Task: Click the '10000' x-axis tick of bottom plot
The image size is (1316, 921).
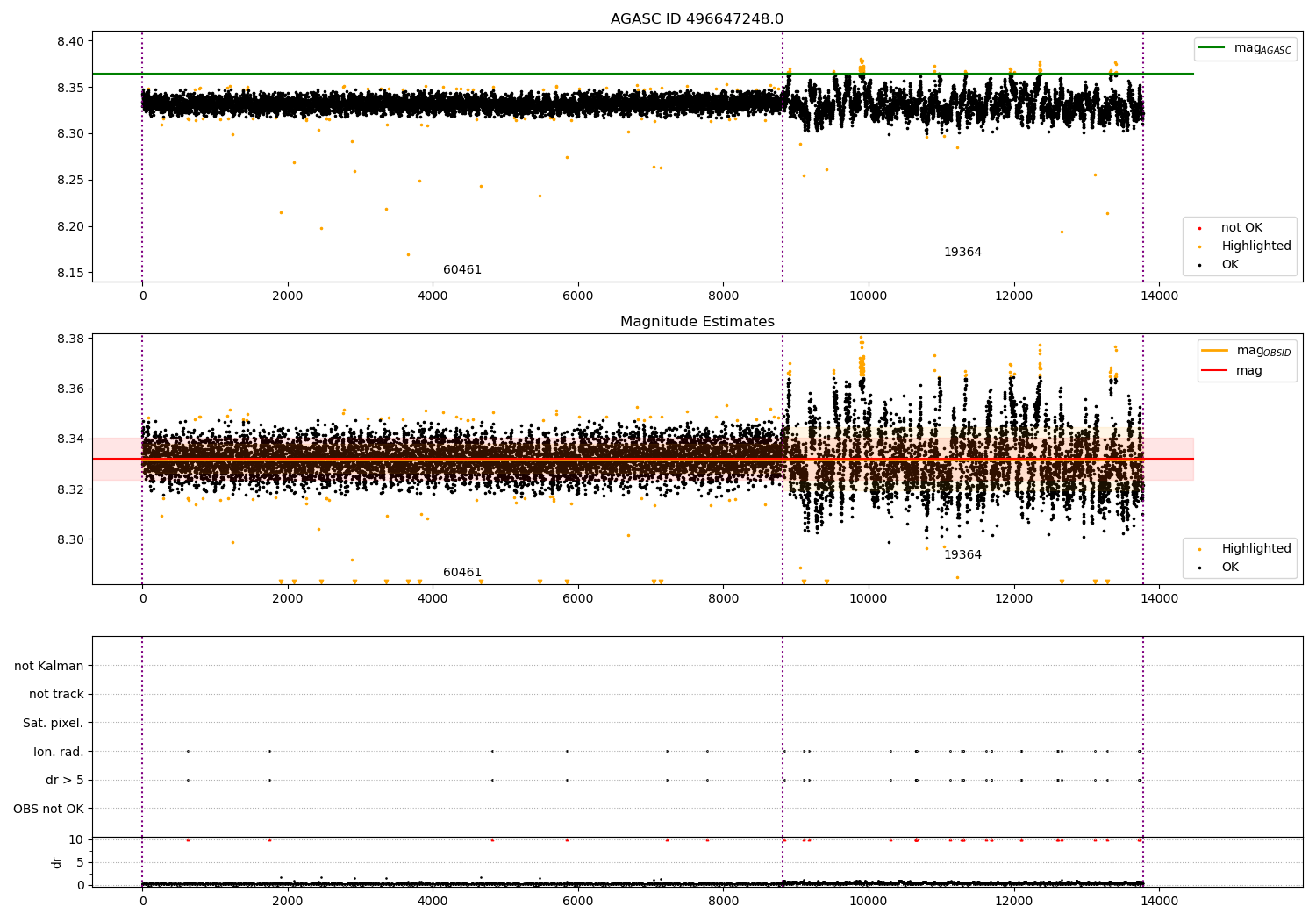Action: (869, 902)
